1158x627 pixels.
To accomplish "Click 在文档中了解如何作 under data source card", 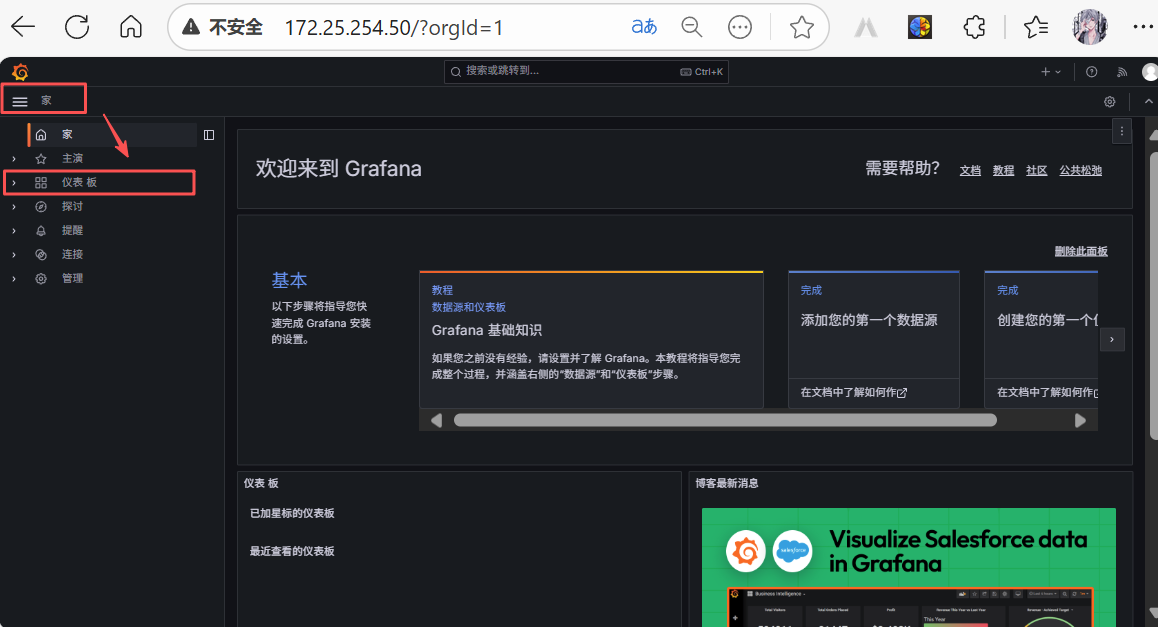I will coord(854,393).
